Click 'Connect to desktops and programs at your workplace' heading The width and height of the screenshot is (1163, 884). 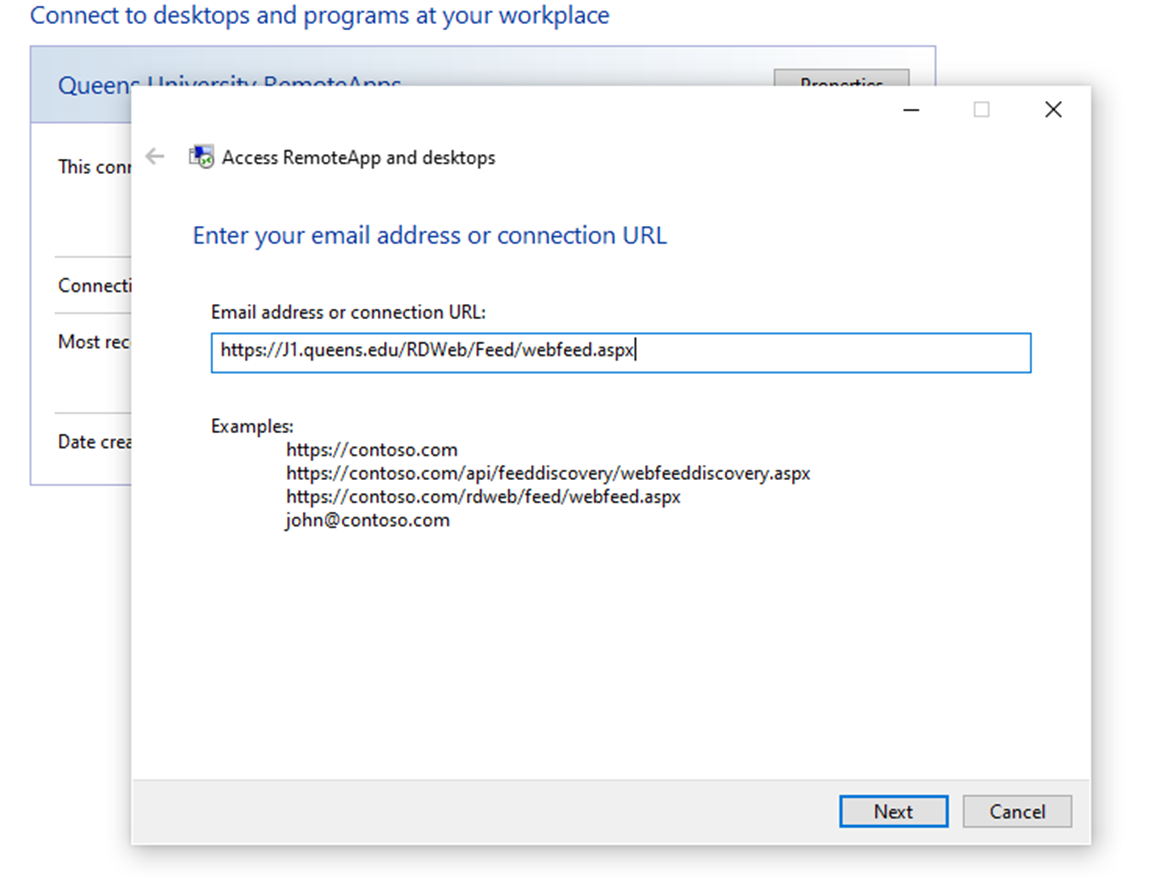(320, 15)
